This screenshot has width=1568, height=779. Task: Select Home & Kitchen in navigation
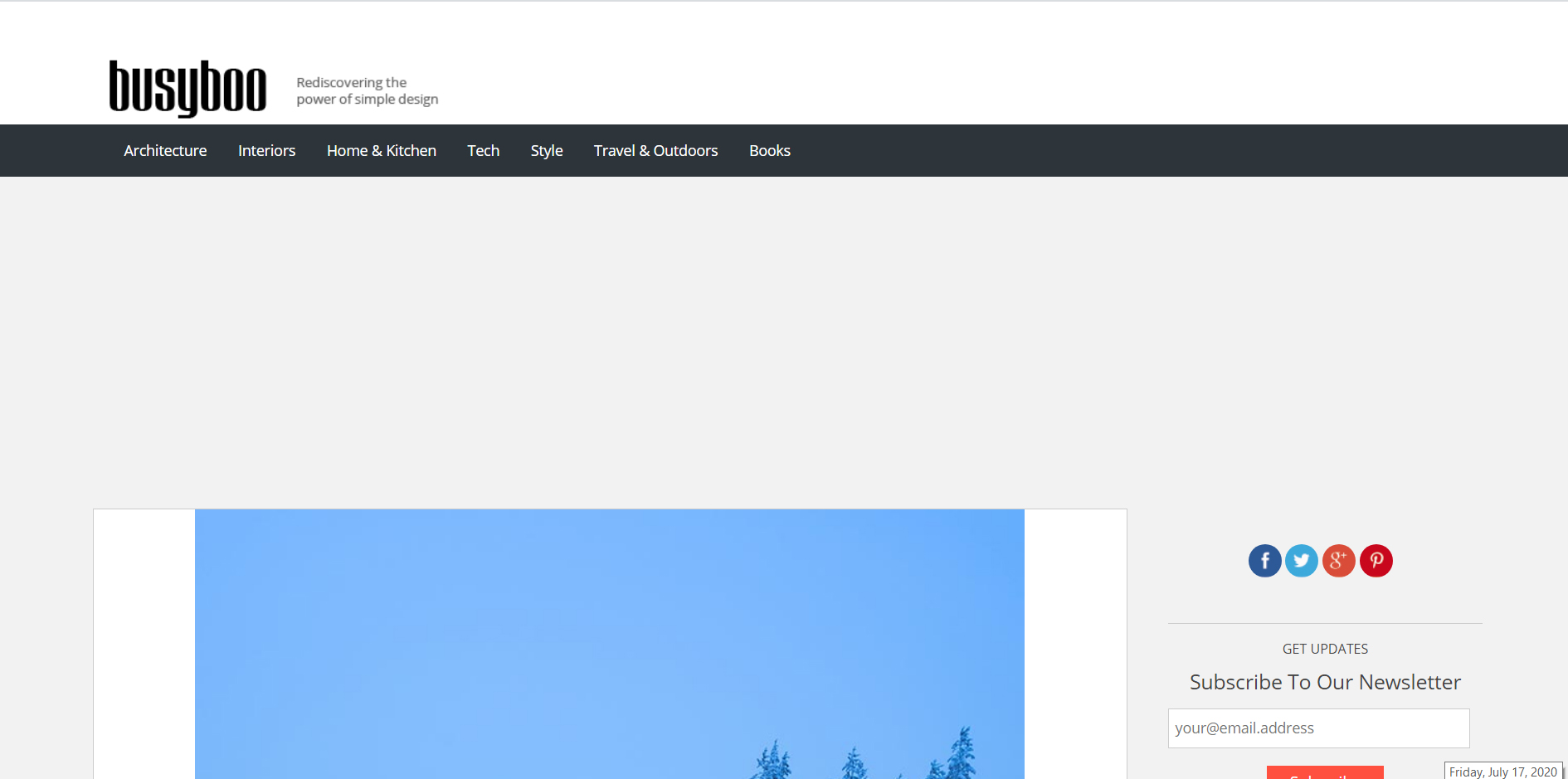(x=381, y=151)
